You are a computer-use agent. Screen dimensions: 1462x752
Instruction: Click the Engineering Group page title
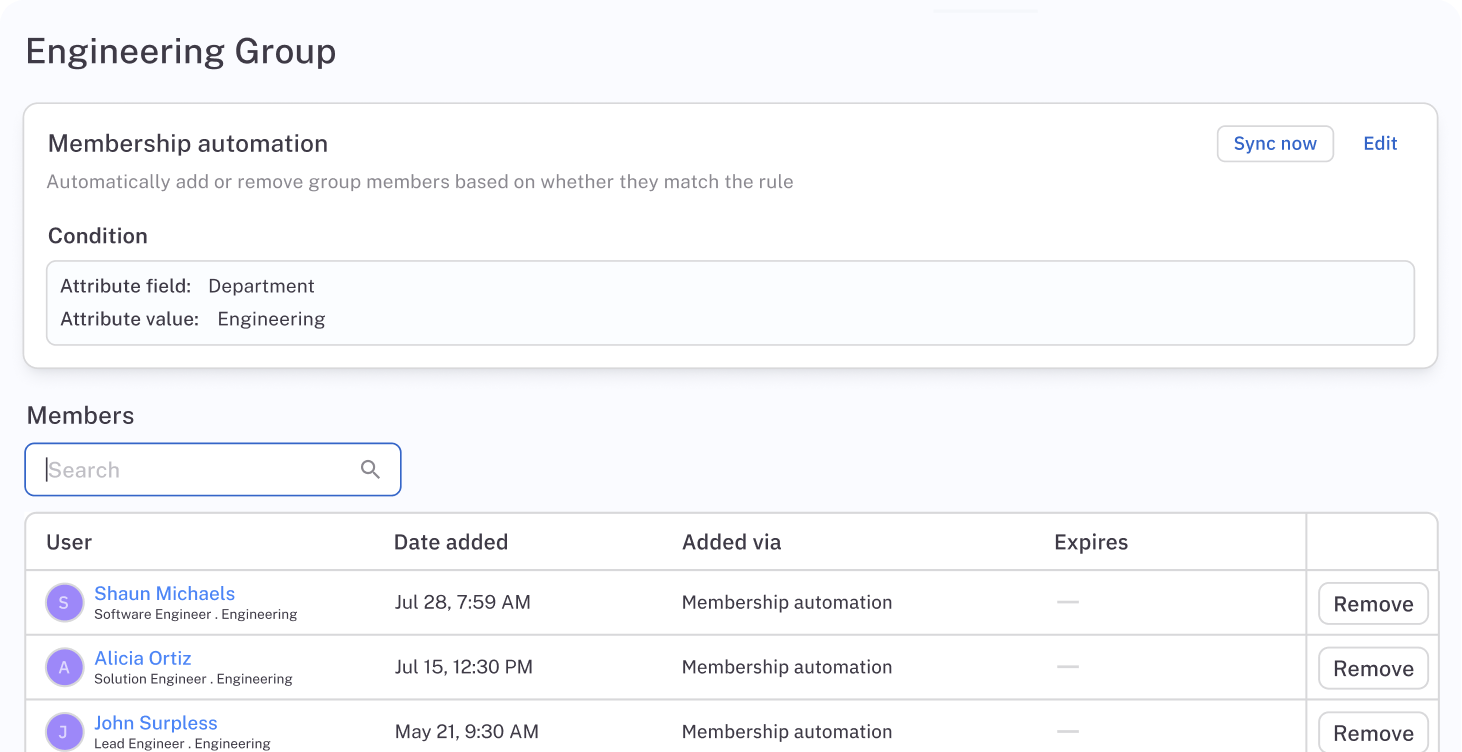[x=181, y=50]
